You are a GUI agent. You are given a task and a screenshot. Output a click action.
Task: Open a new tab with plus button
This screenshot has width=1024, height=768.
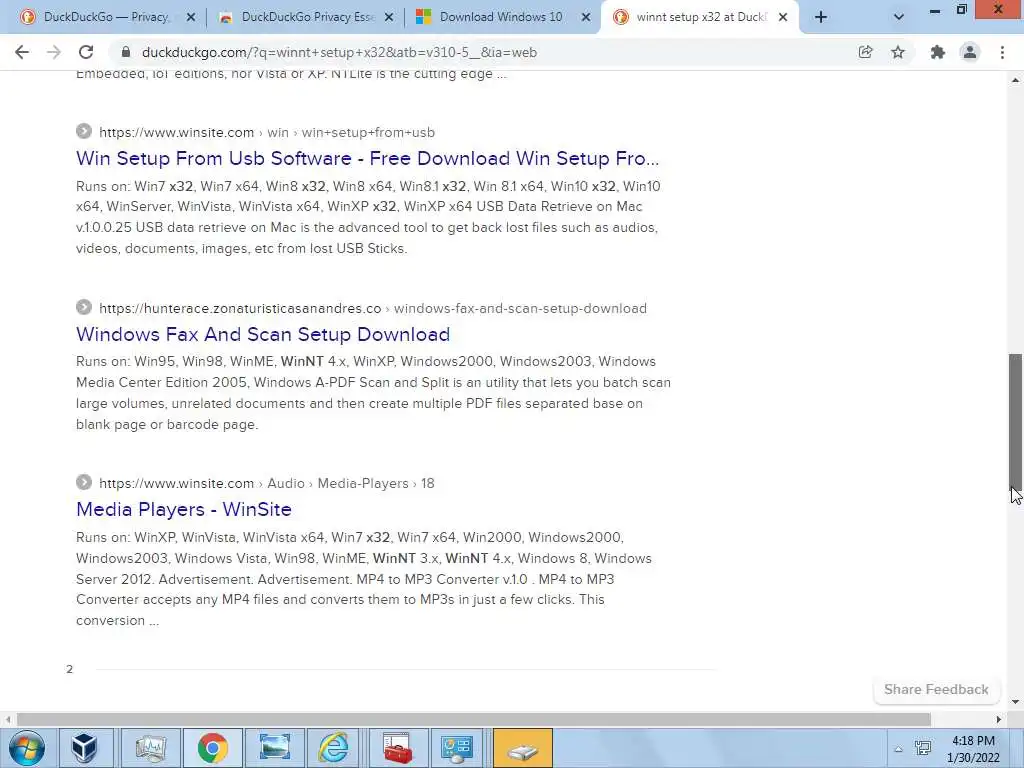[821, 18]
